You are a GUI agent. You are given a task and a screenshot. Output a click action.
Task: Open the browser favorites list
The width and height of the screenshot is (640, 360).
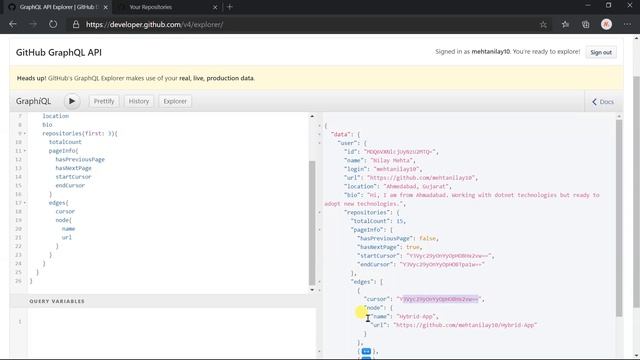click(565, 24)
